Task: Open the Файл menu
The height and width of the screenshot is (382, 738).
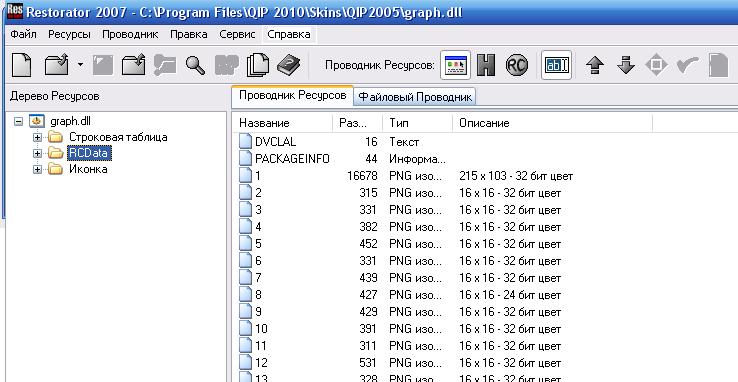Action: 24,34
